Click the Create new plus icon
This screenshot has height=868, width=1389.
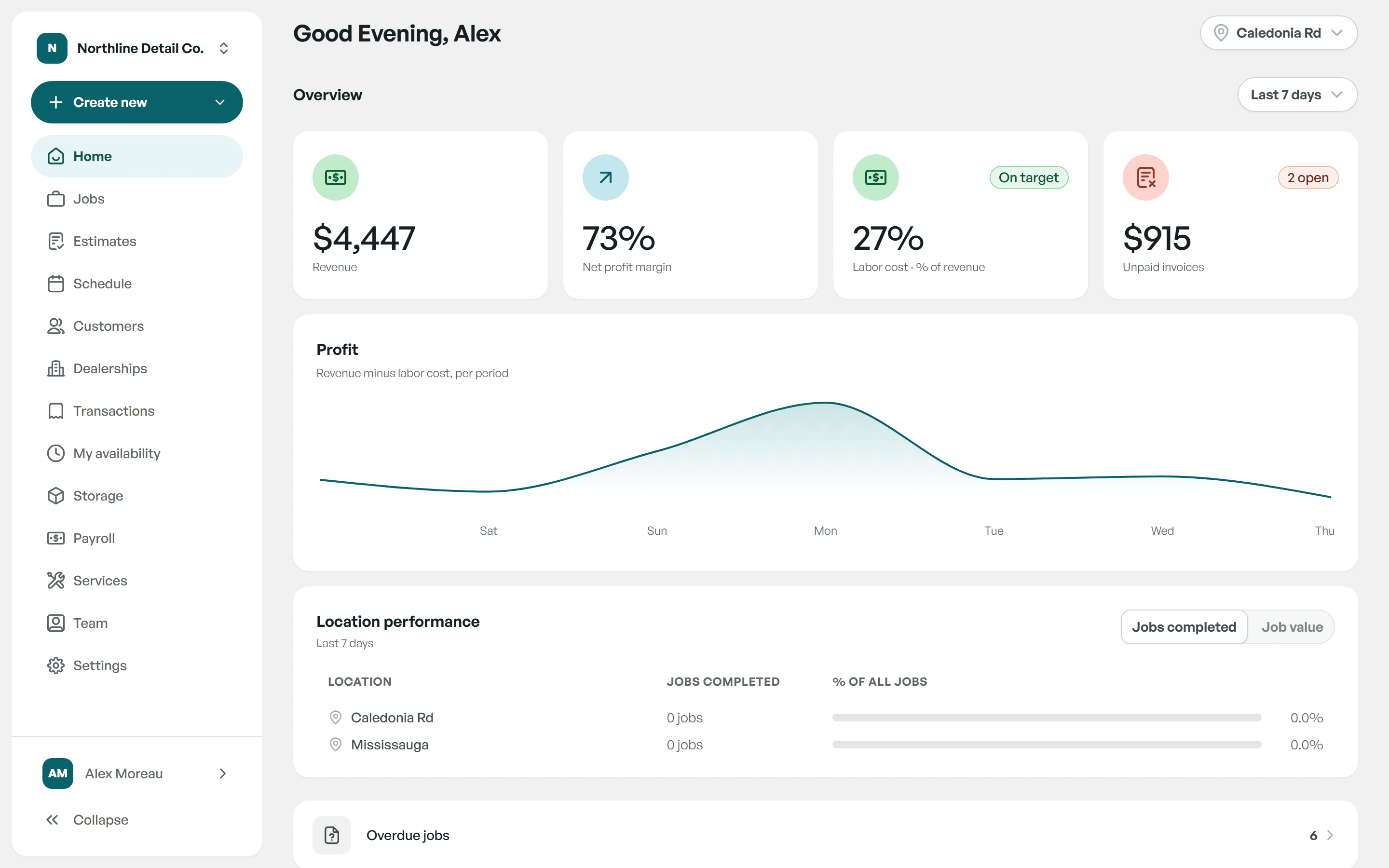pyautogui.click(x=55, y=102)
